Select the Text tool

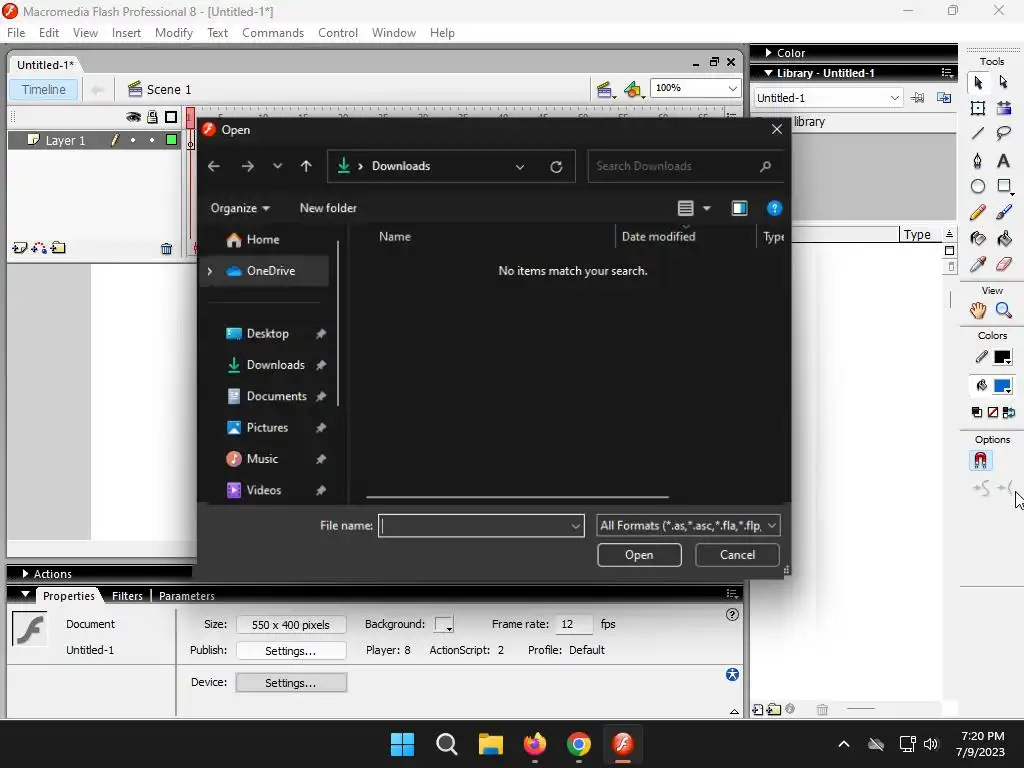click(x=1004, y=160)
